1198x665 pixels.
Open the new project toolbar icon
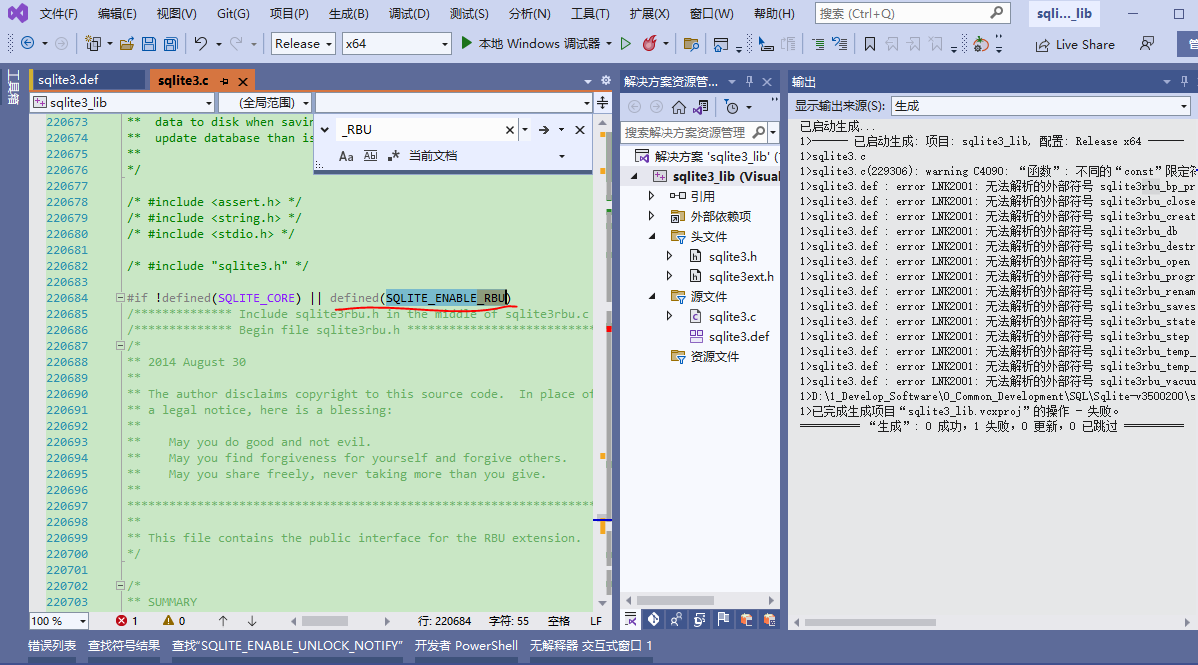coord(93,44)
